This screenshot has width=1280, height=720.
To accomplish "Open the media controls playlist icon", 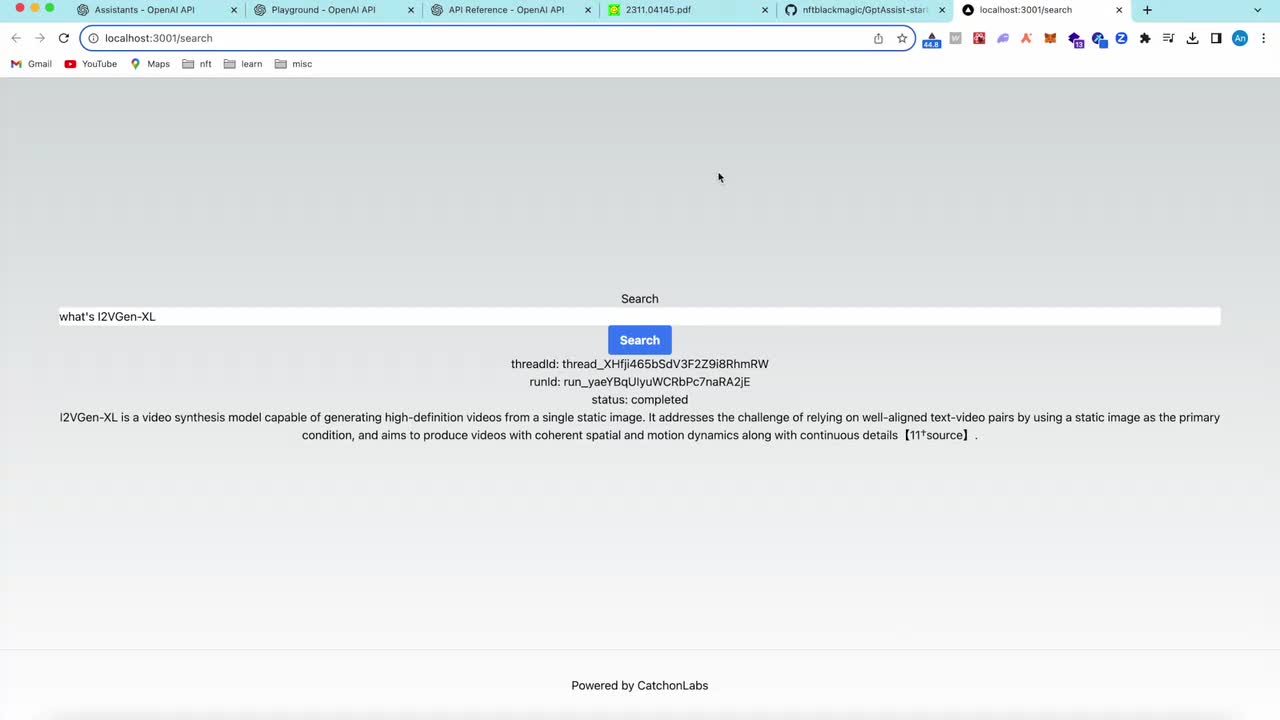I will 1168,38.
